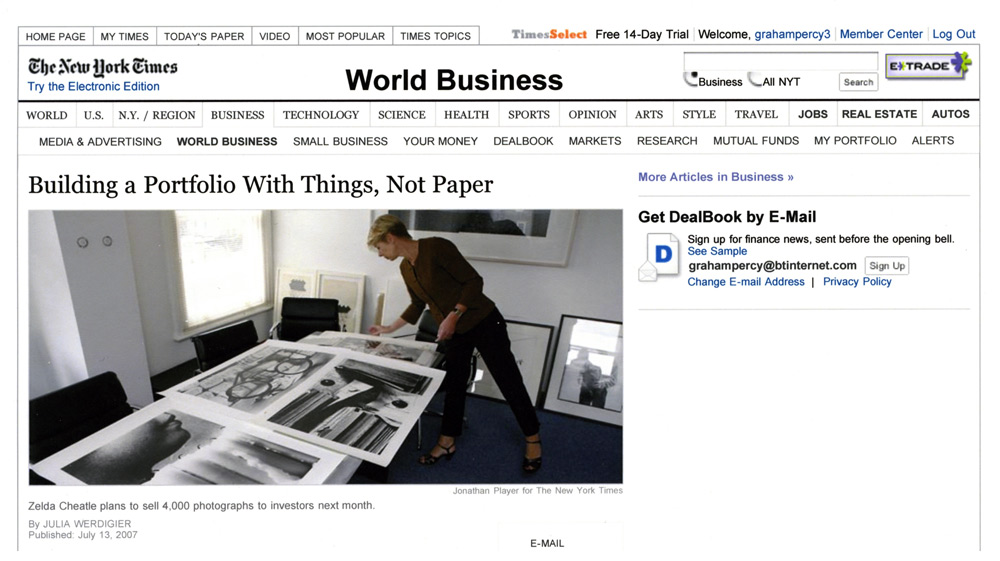Click the Log Out link

point(953,34)
